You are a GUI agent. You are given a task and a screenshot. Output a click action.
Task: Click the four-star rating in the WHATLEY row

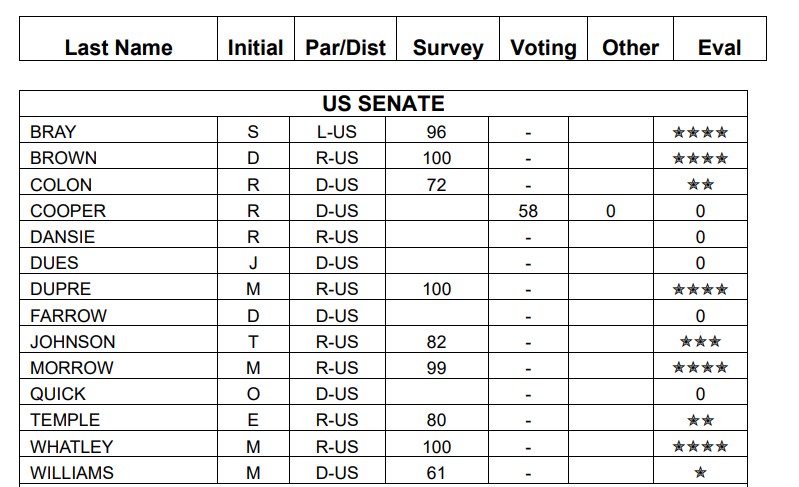click(700, 447)
